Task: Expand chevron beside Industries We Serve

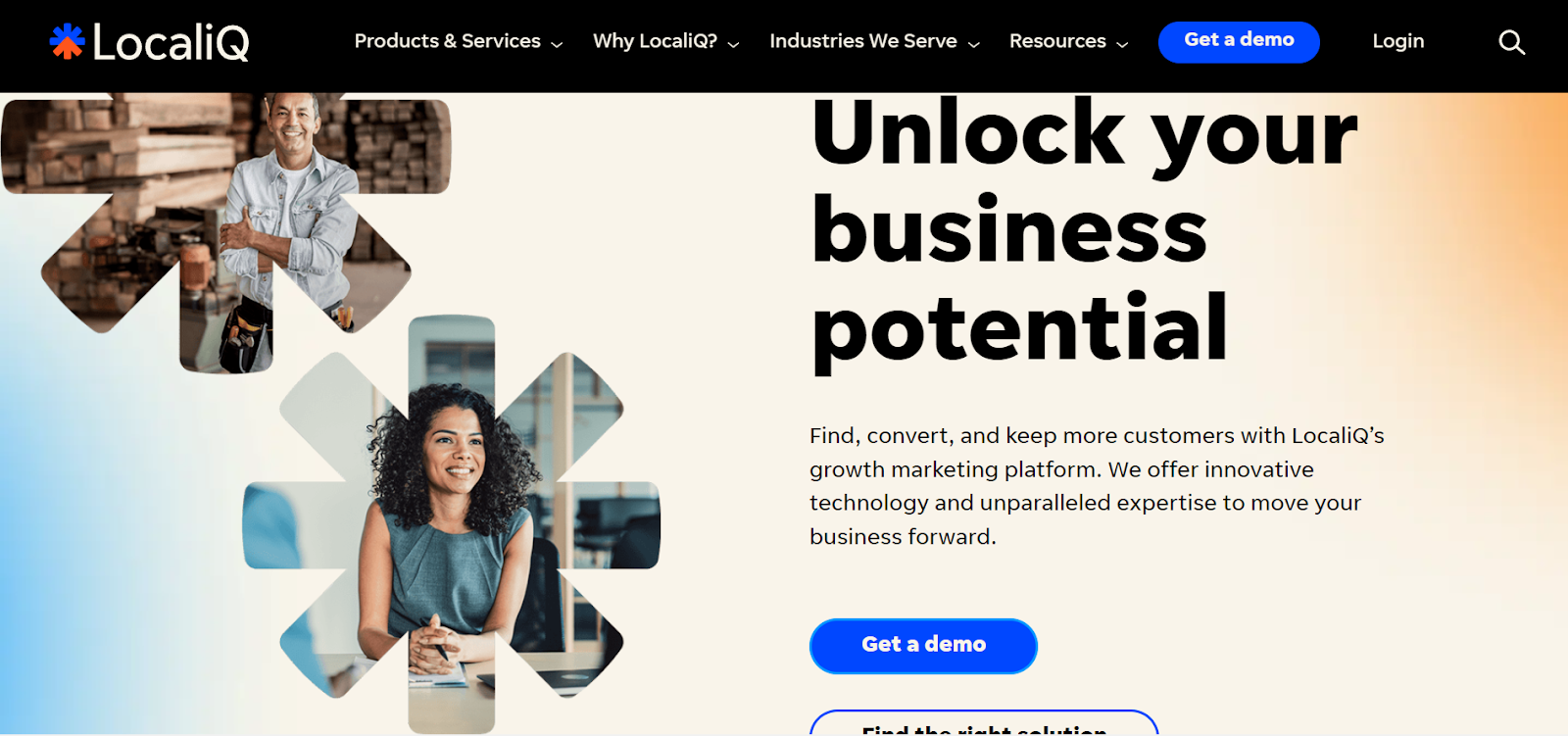Action: point(974,44)
